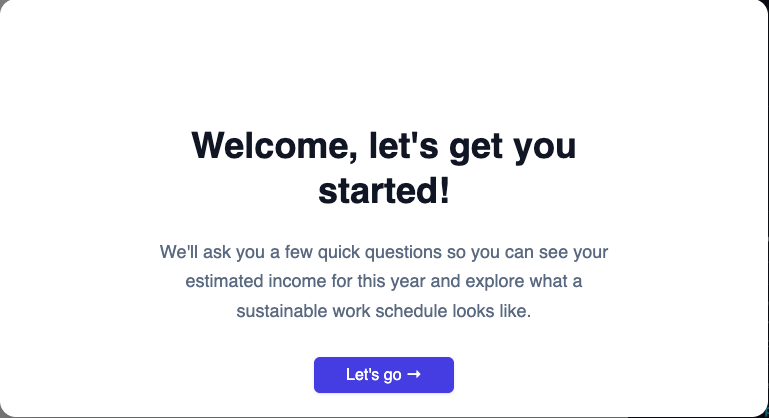Click the words "quick questions" in description
Image resolution: width=769 pixels, height=418 pixels.
(380, 252)
